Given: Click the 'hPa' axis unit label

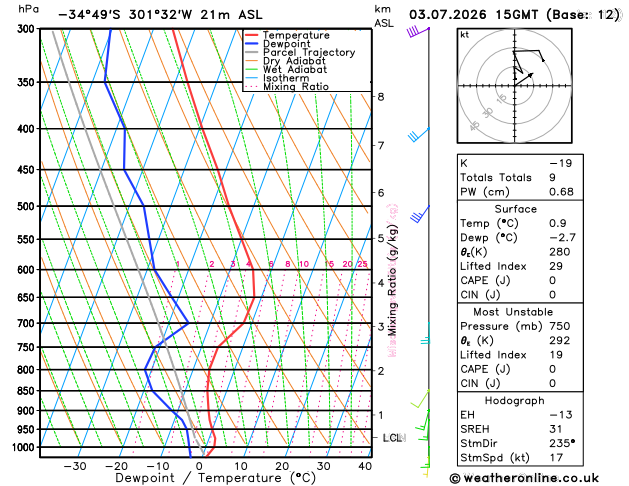Looking at the screenshot, I should [x=28, y=9].
